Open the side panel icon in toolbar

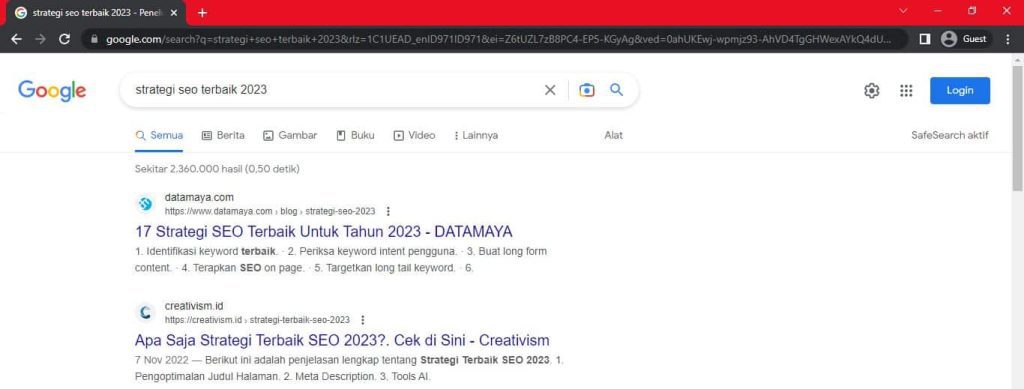[924, 39]
